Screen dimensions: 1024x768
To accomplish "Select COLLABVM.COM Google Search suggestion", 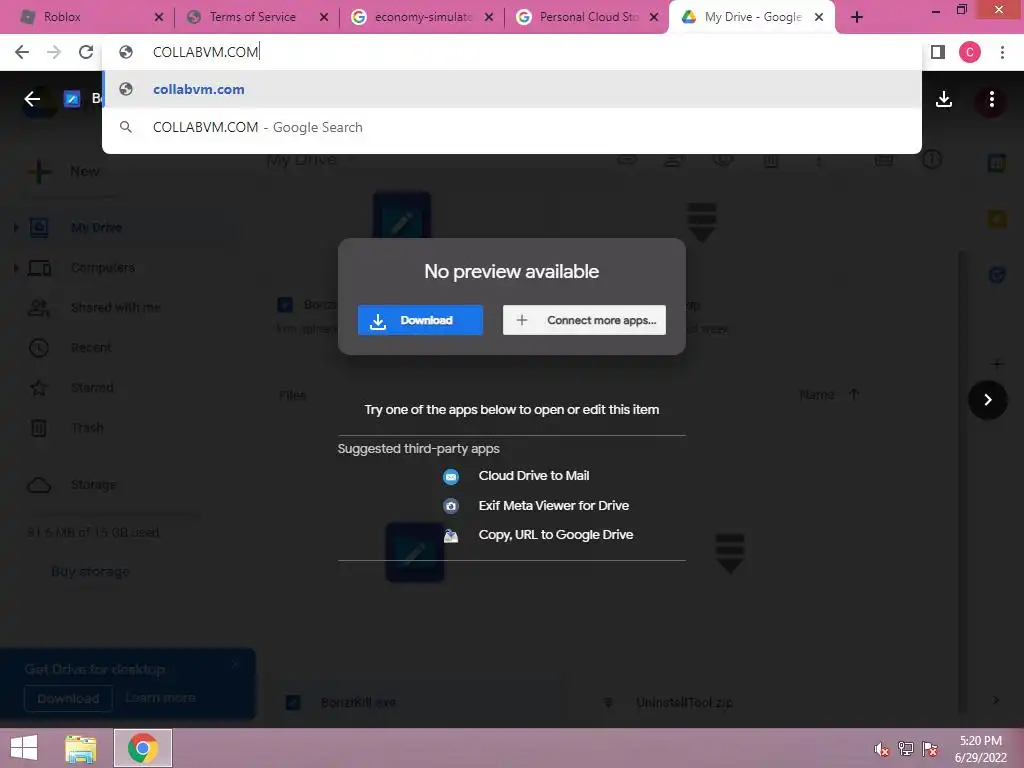I will (512, 127).
